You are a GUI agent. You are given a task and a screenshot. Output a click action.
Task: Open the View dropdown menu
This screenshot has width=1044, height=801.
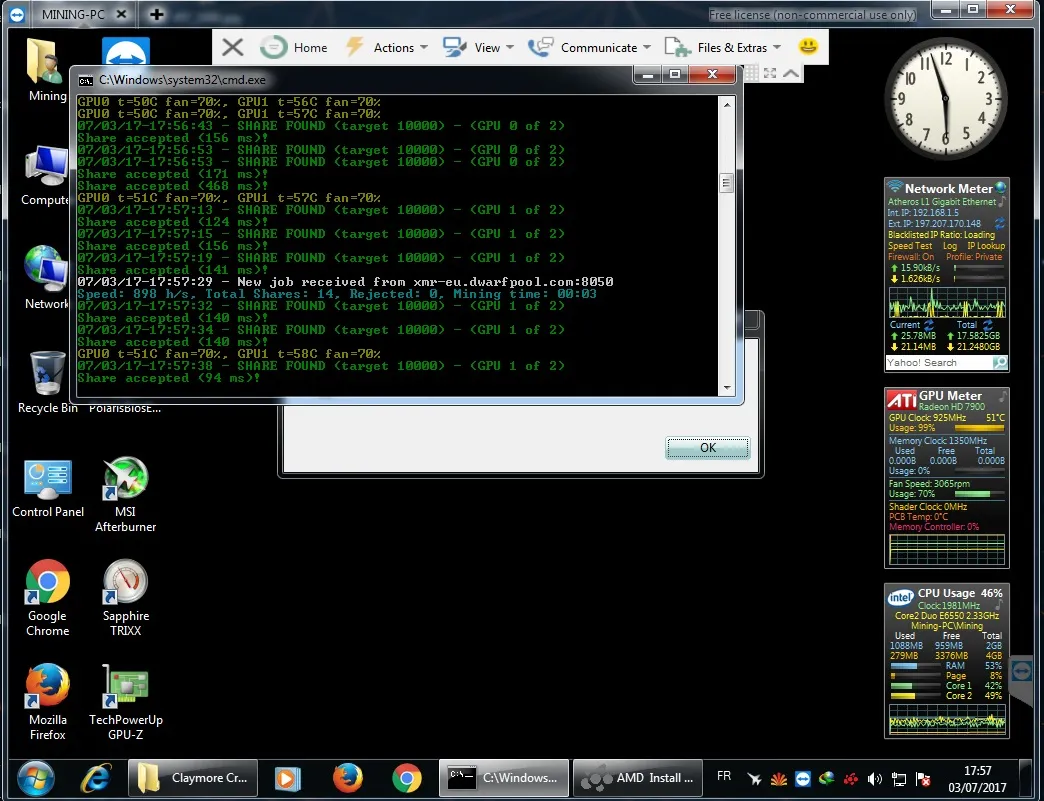click(x=478, y=47)
